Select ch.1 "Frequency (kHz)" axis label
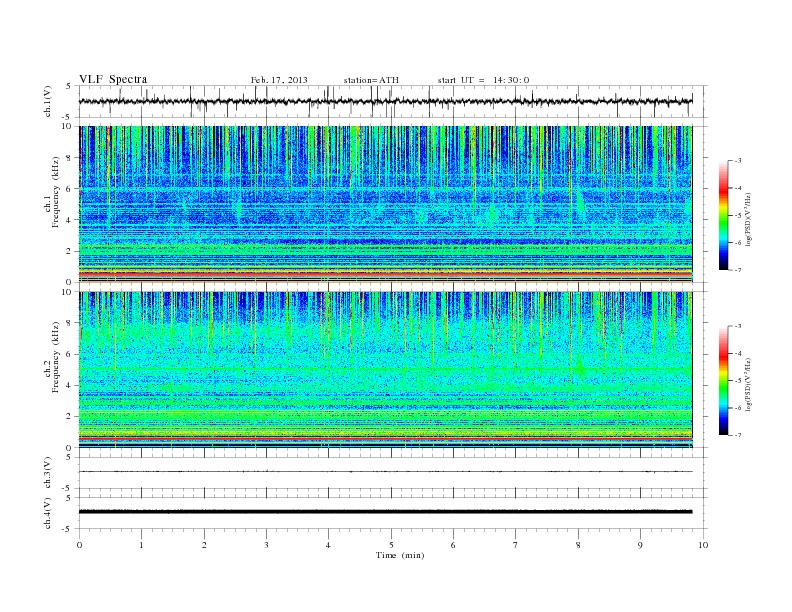 point(56,192)
